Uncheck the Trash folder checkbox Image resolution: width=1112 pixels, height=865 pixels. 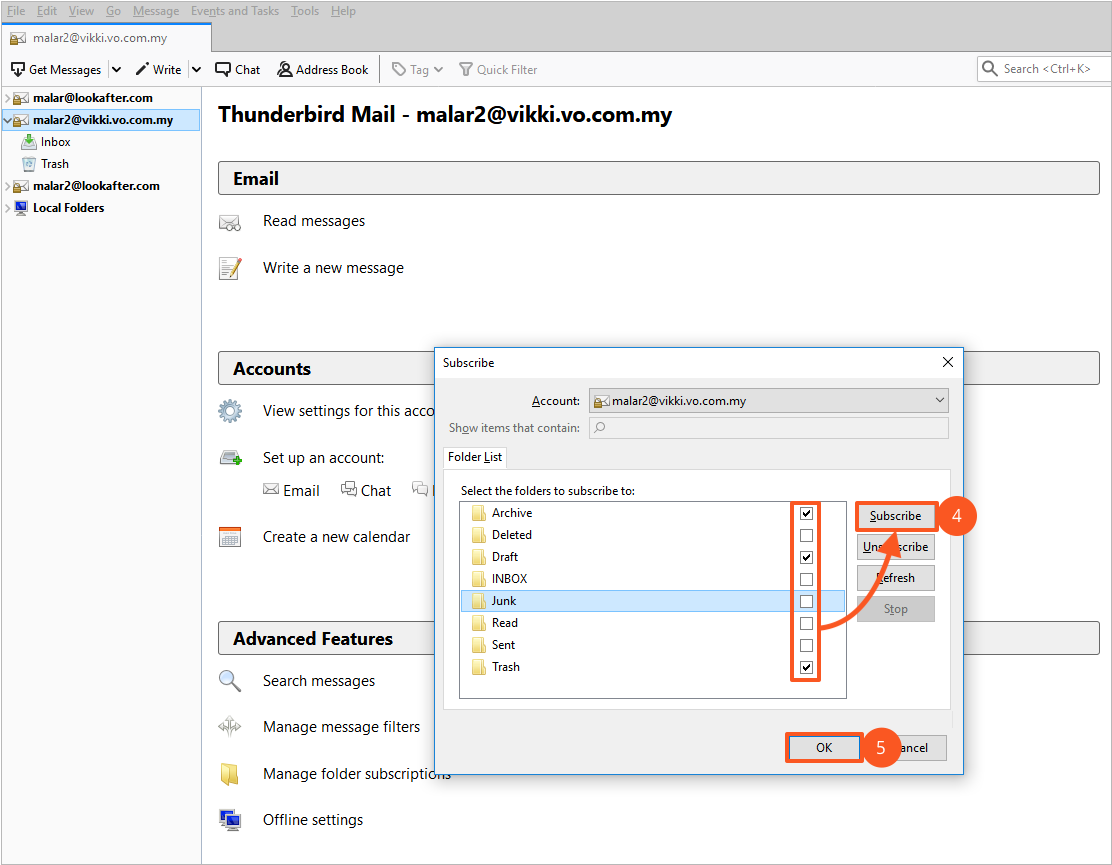(806, 667)
